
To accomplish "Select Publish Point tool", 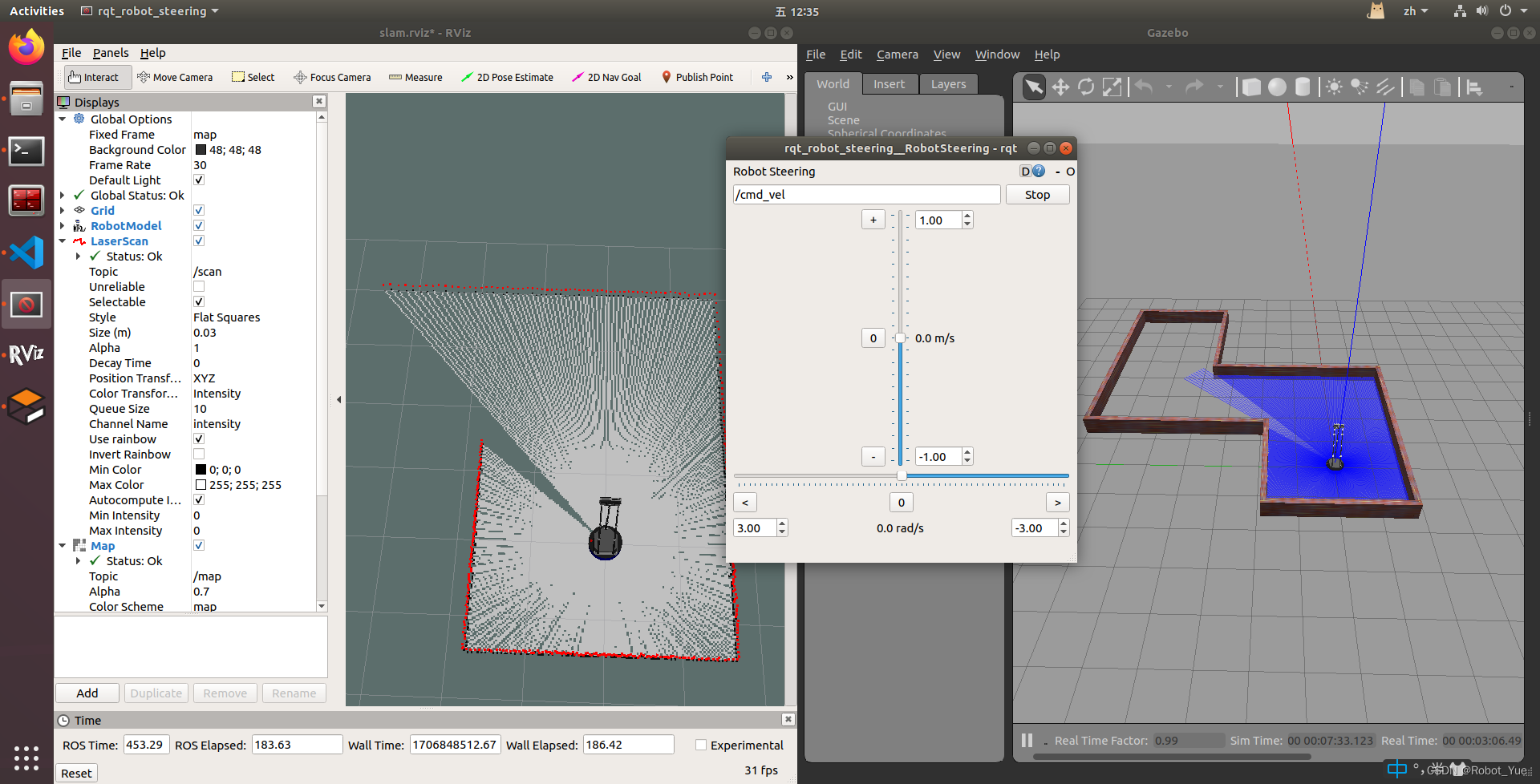I will pos(697,77).
